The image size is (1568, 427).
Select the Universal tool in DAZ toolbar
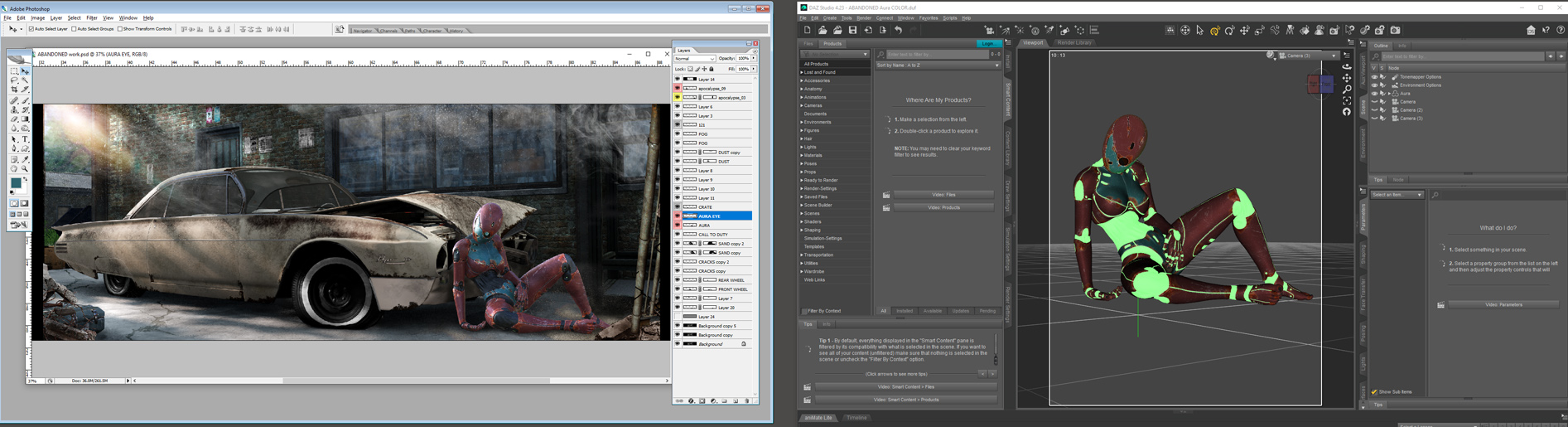(1214, 31)
